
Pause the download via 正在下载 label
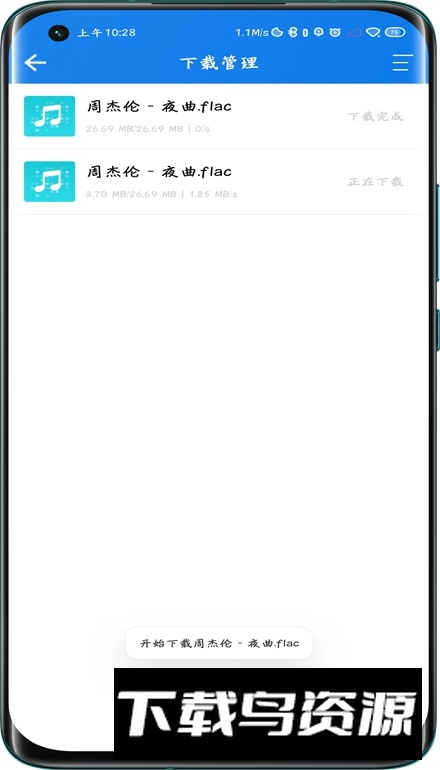[x=376, y=182]
